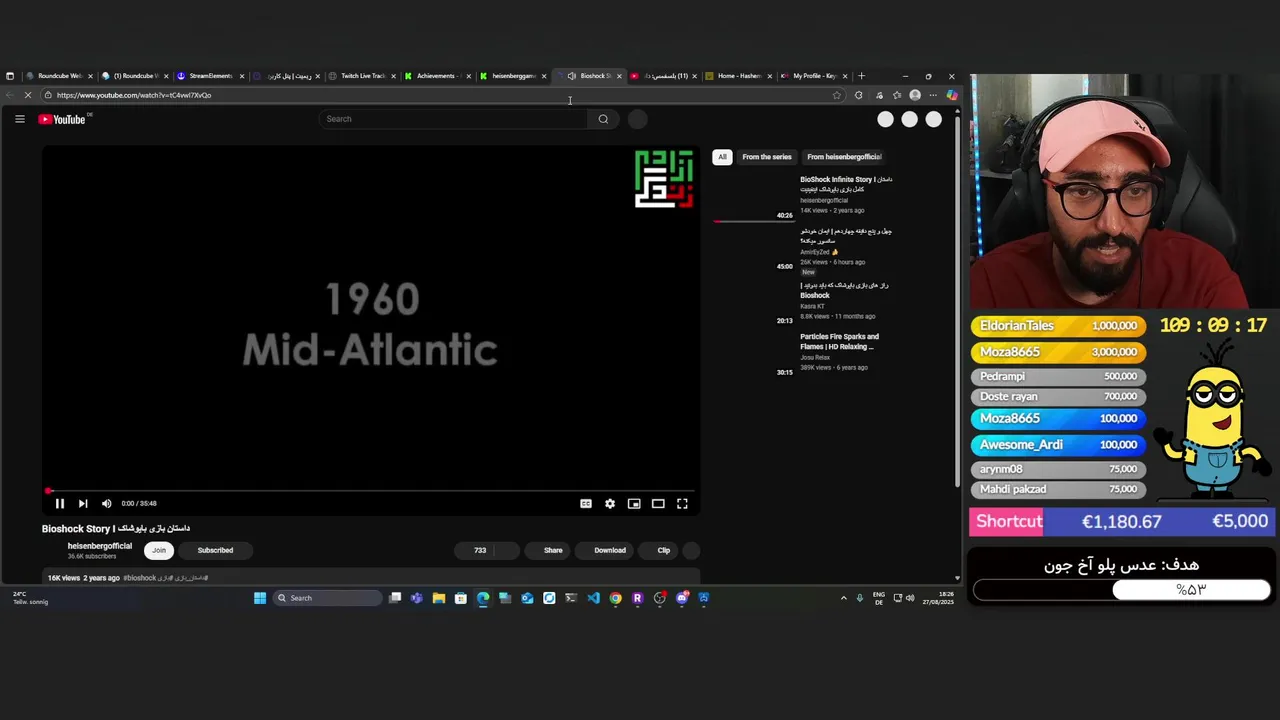Image resolution: width=1280 pixels, height=720 pixels.
Task: Open the weather widget showing 24°C
Action: point(30,598)
